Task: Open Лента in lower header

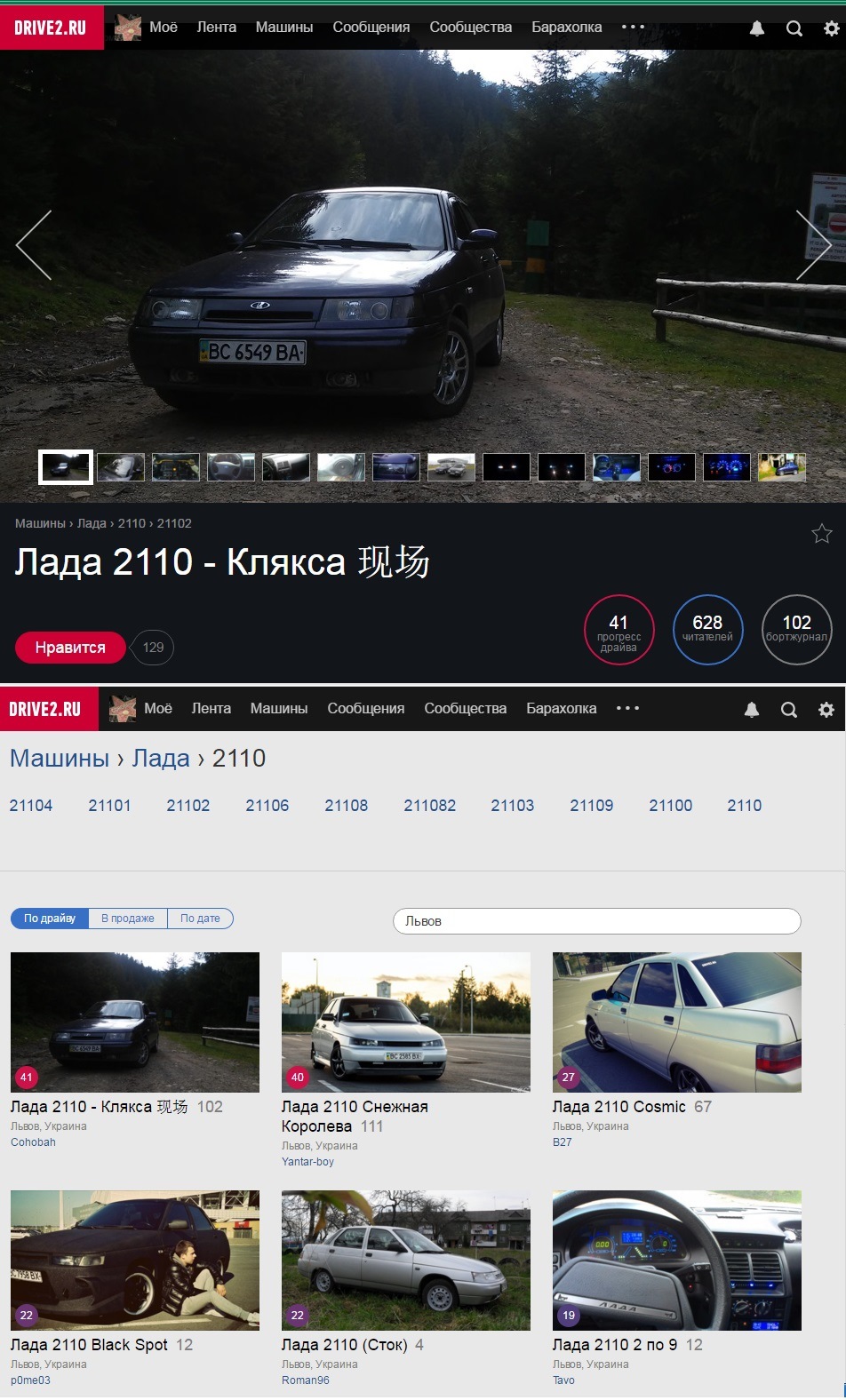Action: (x=211, y=708)
